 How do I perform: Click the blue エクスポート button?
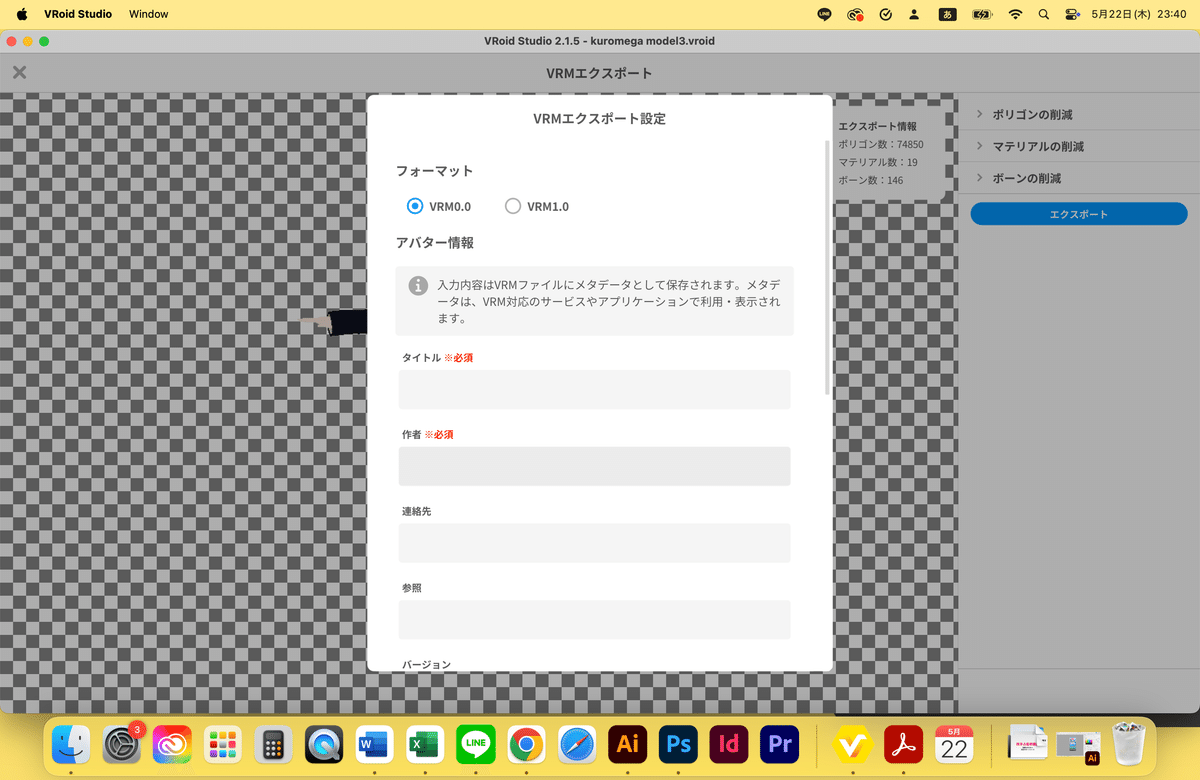tap(1078, 213)
